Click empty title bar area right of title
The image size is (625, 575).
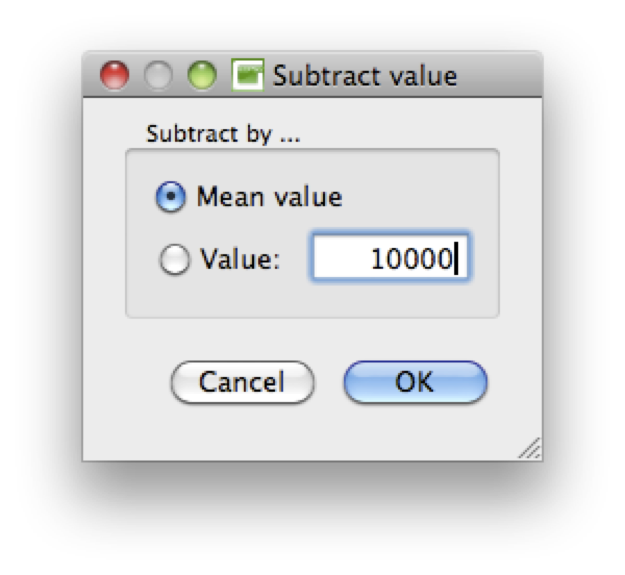click(498, 75)
